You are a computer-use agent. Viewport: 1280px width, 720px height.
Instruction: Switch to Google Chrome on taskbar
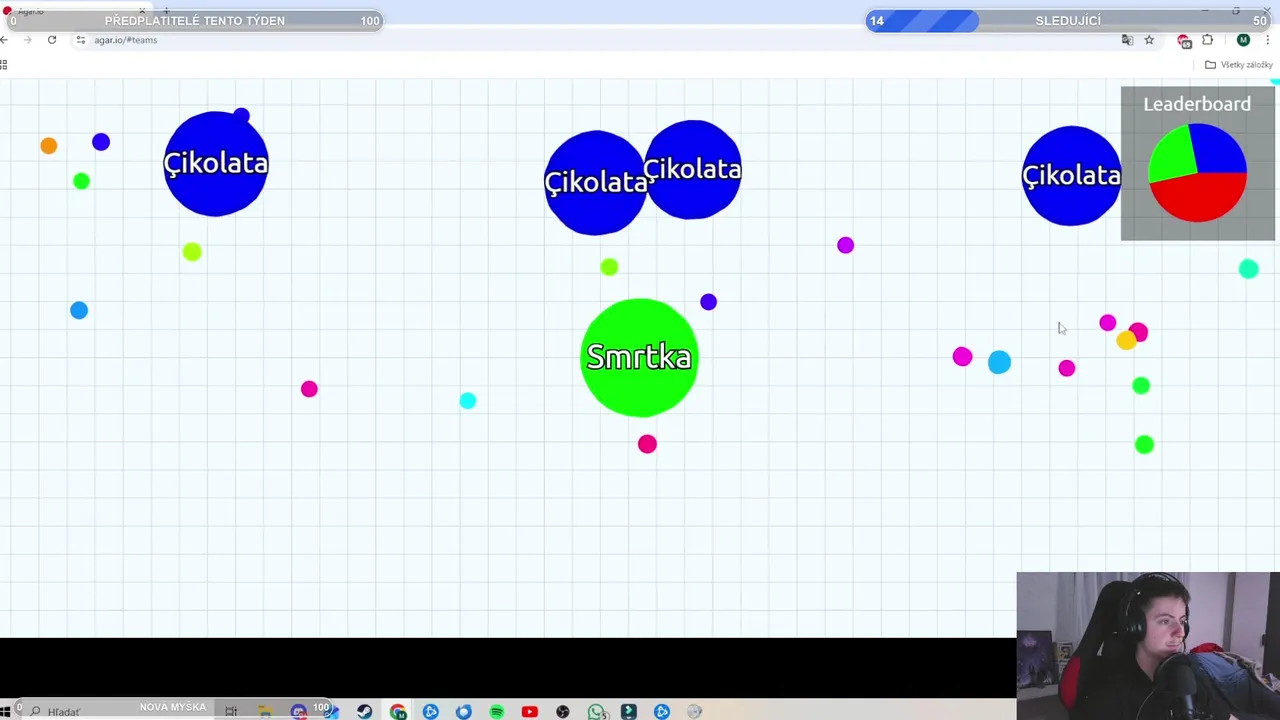398,711
